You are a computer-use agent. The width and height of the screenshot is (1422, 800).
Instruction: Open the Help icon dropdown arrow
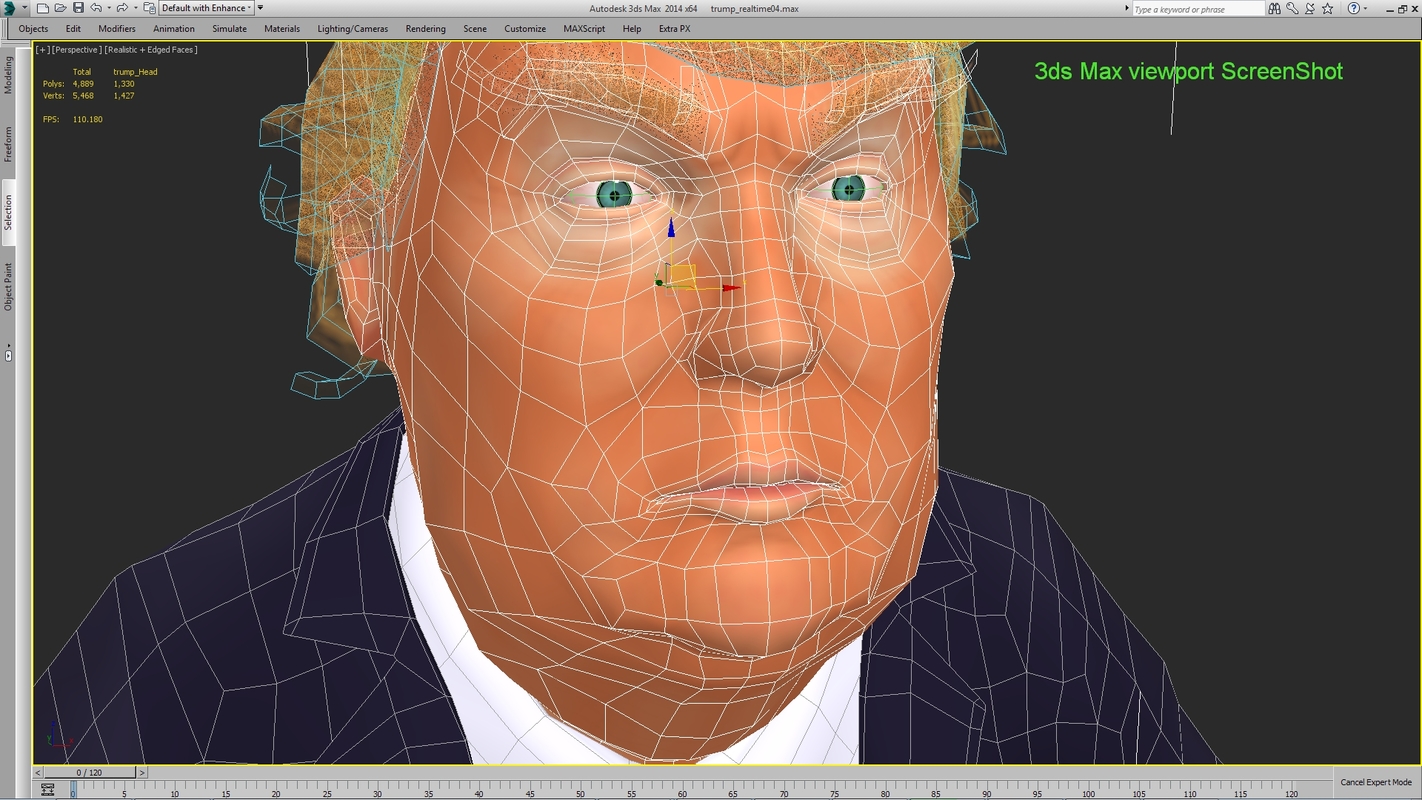tap(1366, 9)
